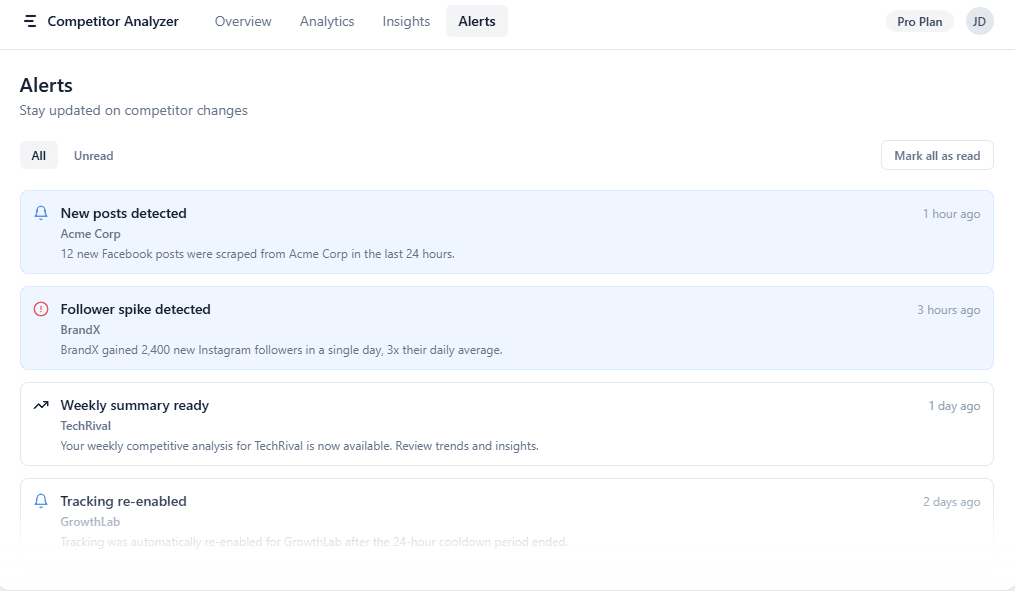Click the Alerts page heading
Screen dimensions: 1015x591
[45, 85]
